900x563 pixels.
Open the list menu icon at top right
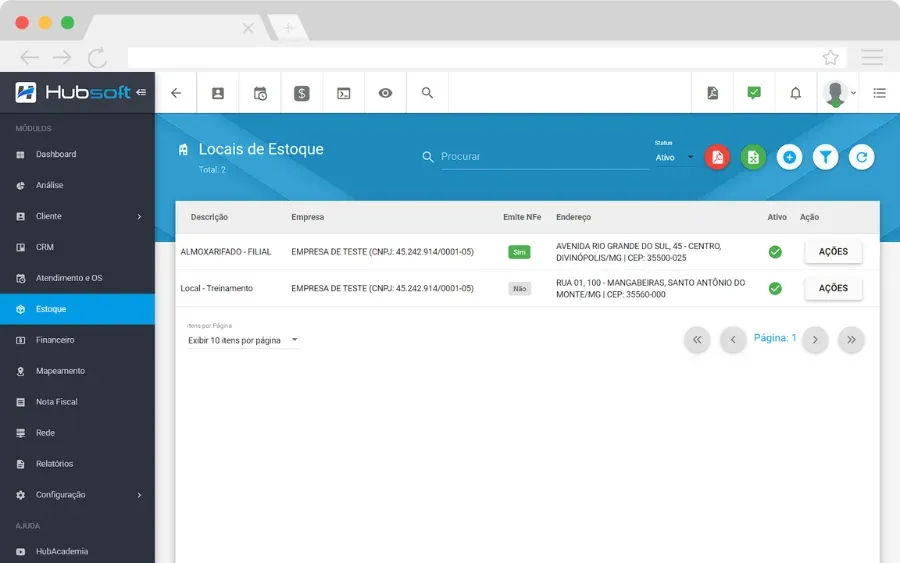click(879, 93)
